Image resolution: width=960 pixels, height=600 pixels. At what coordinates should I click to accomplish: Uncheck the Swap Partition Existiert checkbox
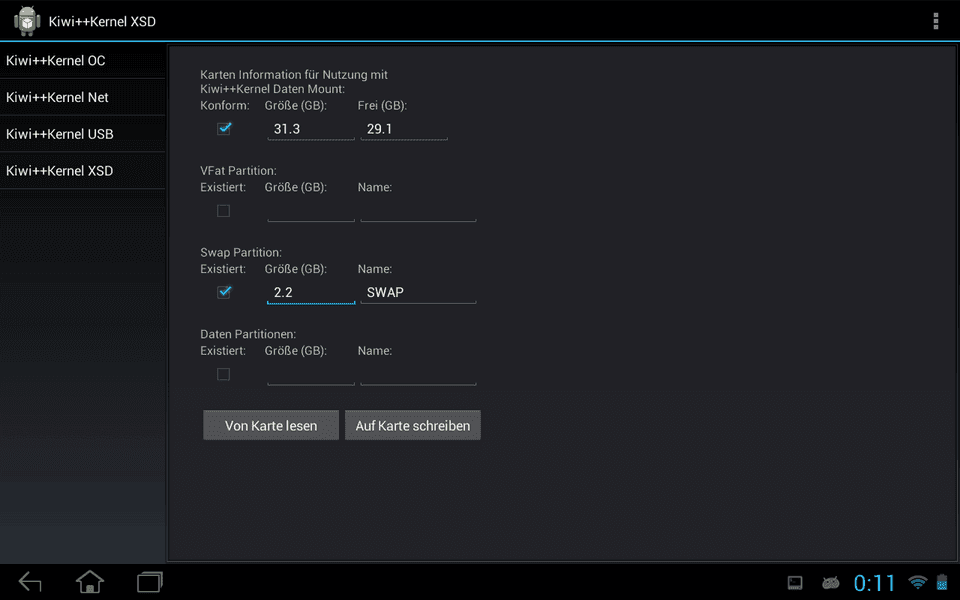pos(223,292)
